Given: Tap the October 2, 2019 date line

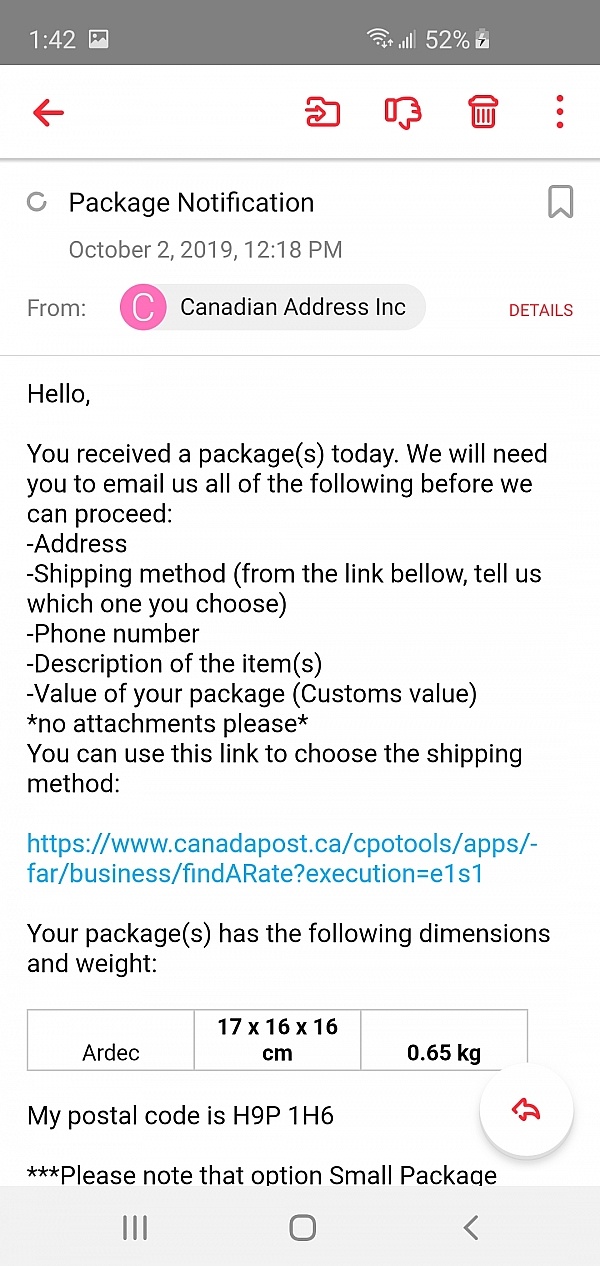Looking at the screenshot, I should pos(205,250).
